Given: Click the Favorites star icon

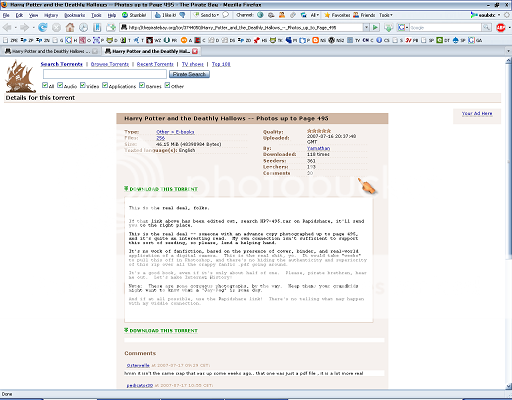Looking at the screenshot, I should pos(327,15).
